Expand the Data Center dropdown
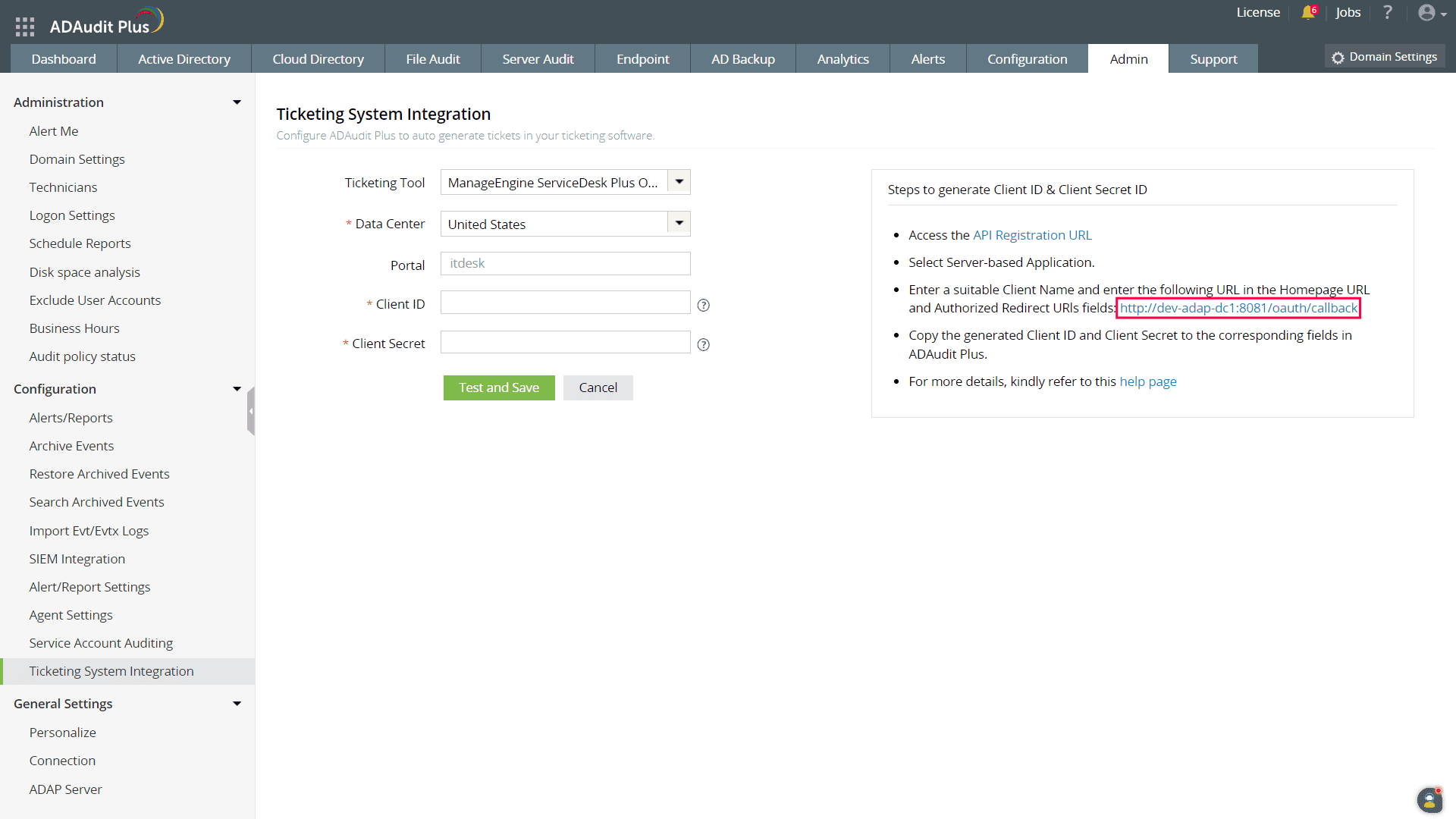The image size is (1456, 819). coord(679,224)
